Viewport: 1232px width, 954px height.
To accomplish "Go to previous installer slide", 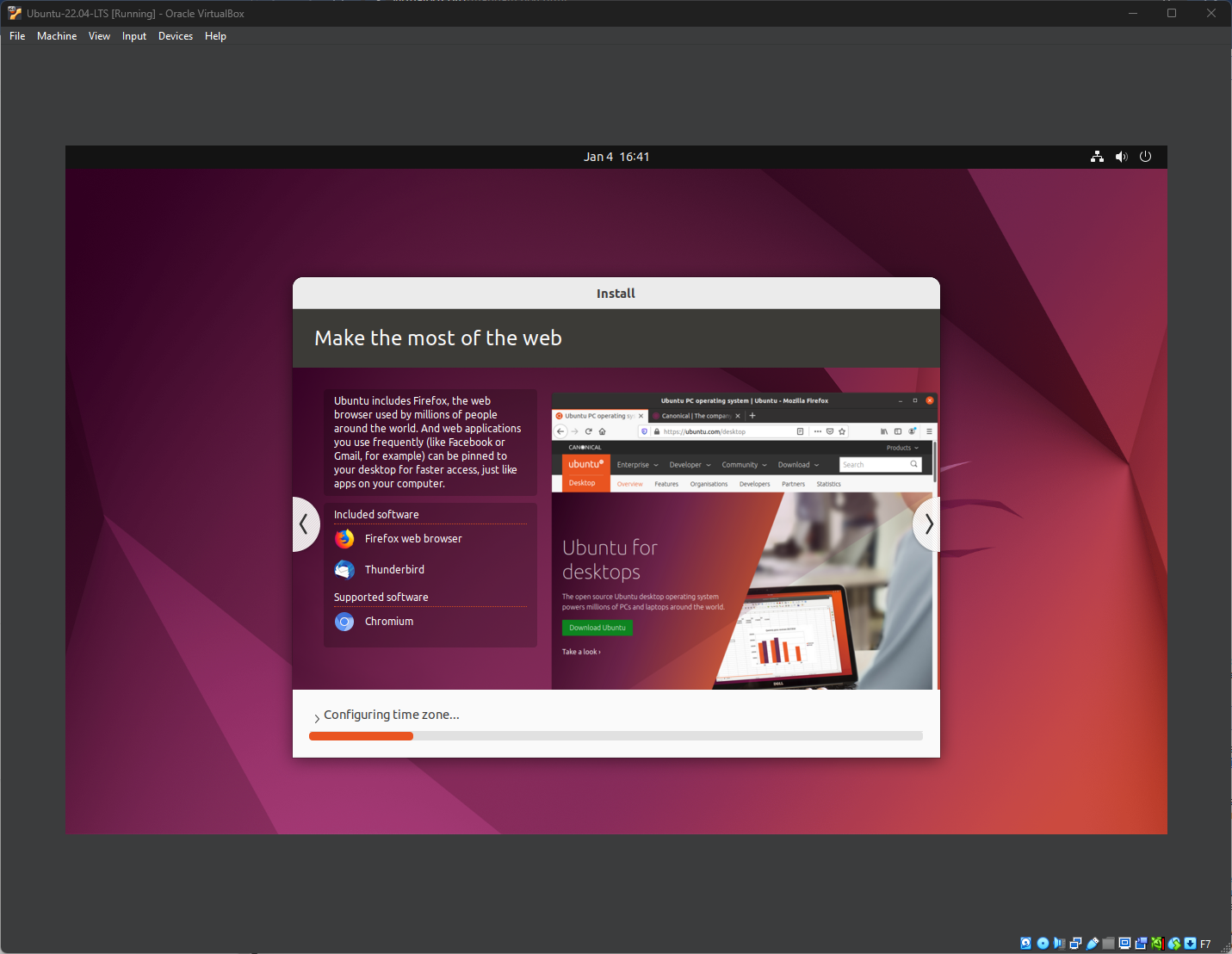I will coord(304,523).
